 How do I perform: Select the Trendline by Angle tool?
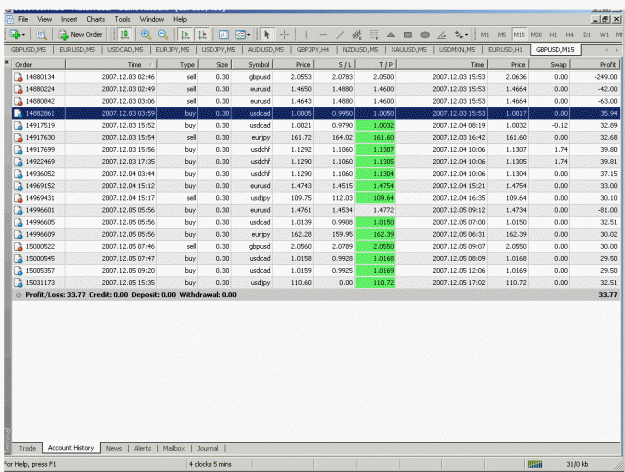[x=442, y=35]
